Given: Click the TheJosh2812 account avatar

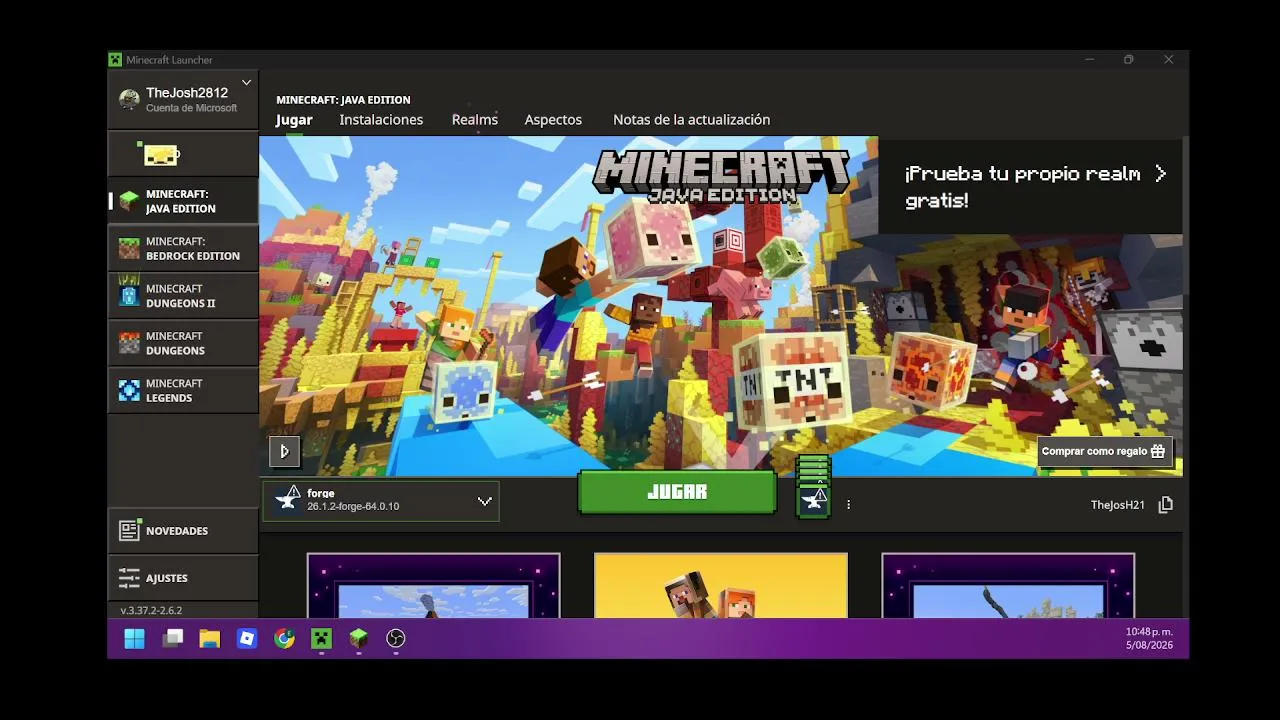Looking at the screenshot, I should pyautogui.click(x=129, y=99).
